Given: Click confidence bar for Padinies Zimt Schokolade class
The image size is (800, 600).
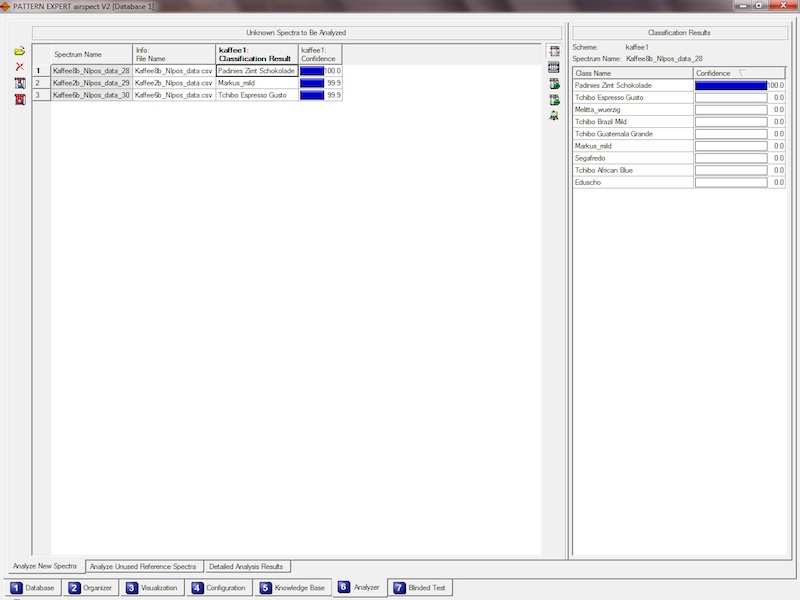Looking at the screenshot, I should [x=730, y=86].
